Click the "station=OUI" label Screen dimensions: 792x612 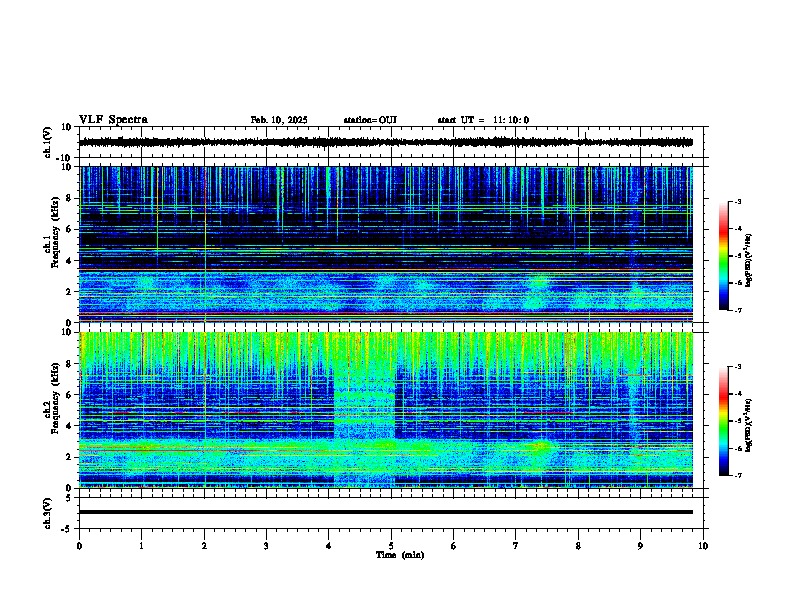[x=370, y=120]
